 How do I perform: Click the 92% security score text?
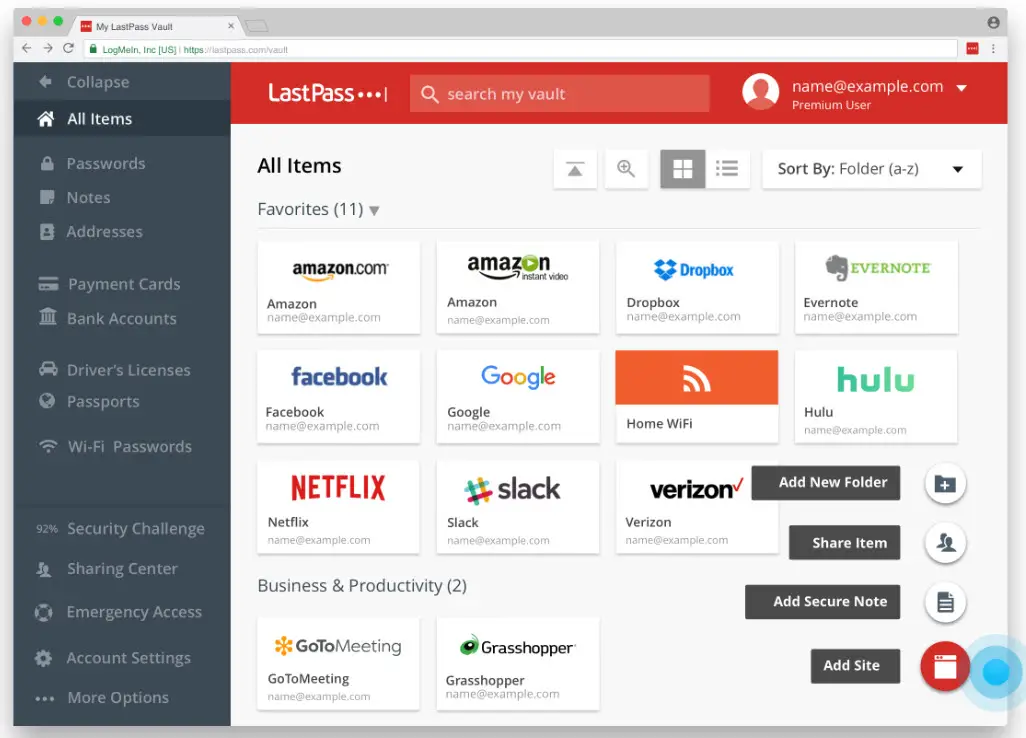47,529
